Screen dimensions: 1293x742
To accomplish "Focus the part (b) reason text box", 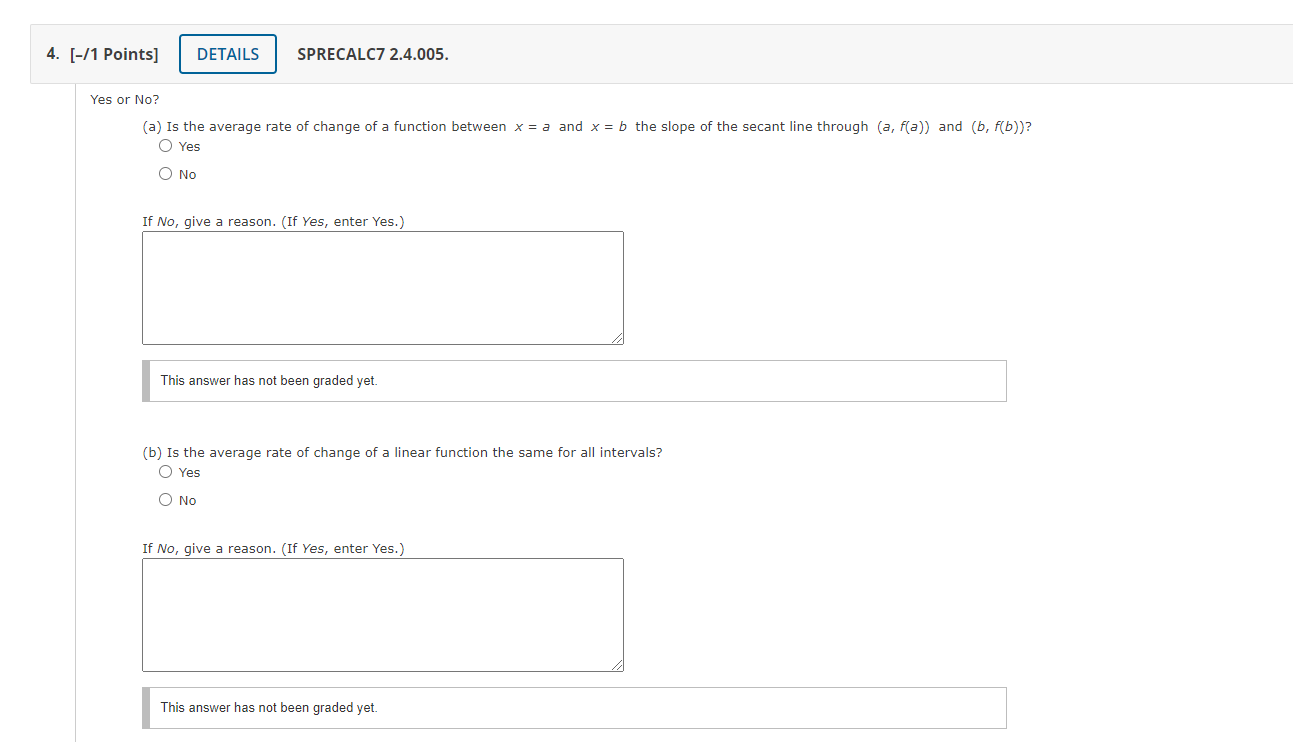I will (382, 614).
